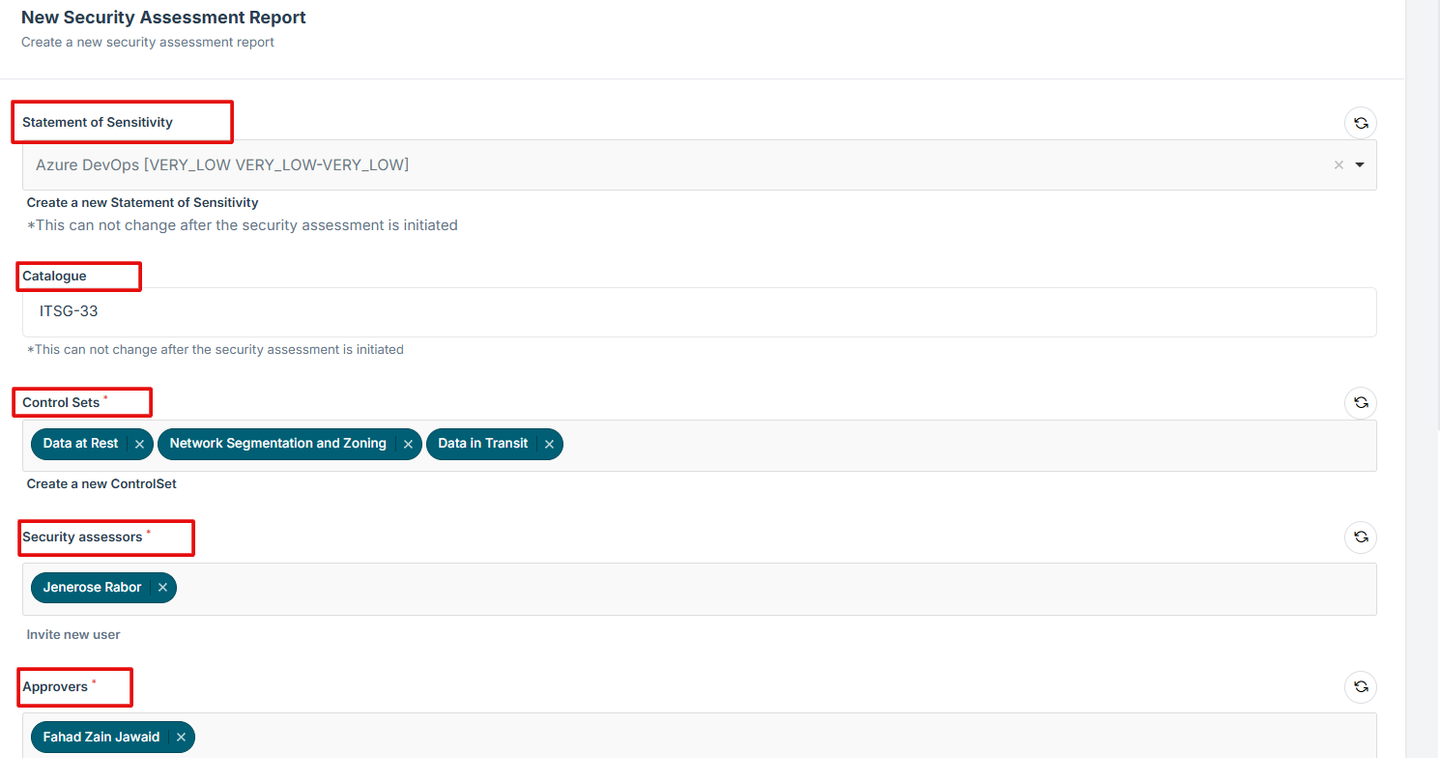Refresh the Control Sets options
1440x758 pixels.
(x=1360, y=403)
